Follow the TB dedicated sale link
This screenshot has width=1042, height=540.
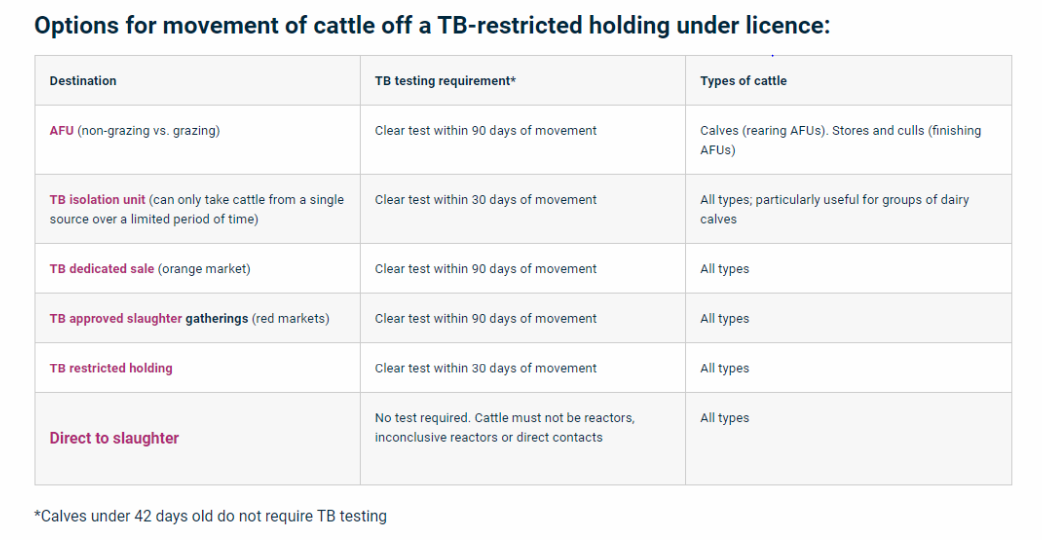[x=101, y=269]
